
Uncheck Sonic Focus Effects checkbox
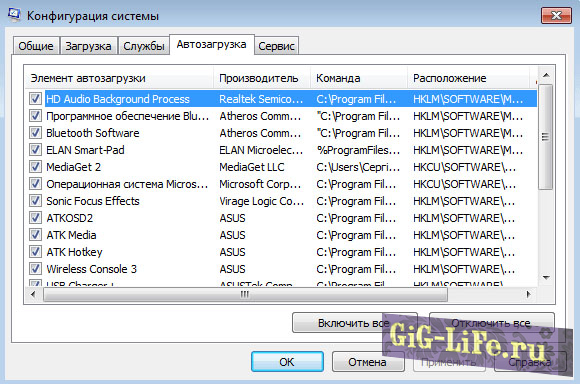35,201
